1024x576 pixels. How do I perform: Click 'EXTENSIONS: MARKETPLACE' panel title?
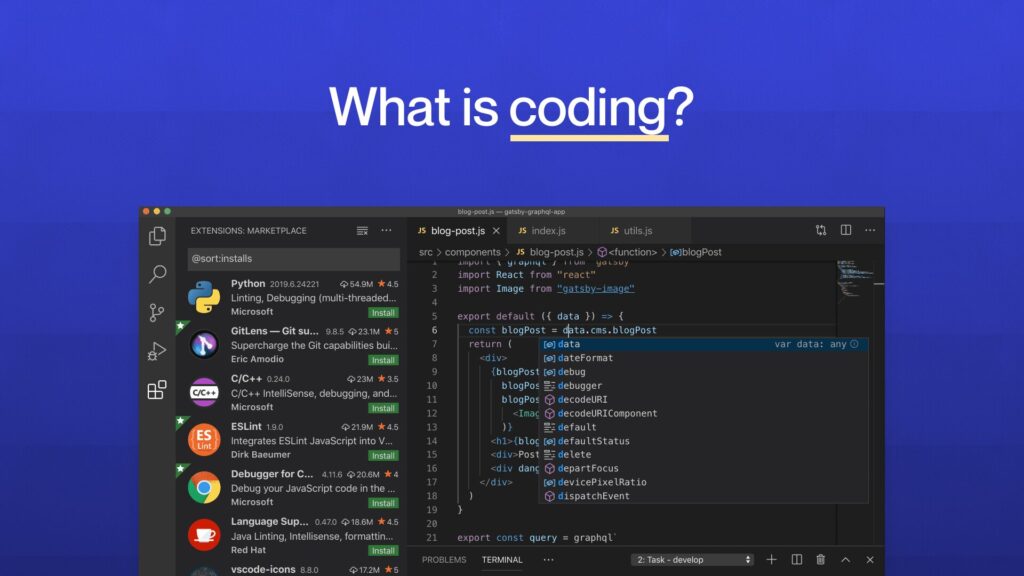pyautogui.click(x=248, y=231)
